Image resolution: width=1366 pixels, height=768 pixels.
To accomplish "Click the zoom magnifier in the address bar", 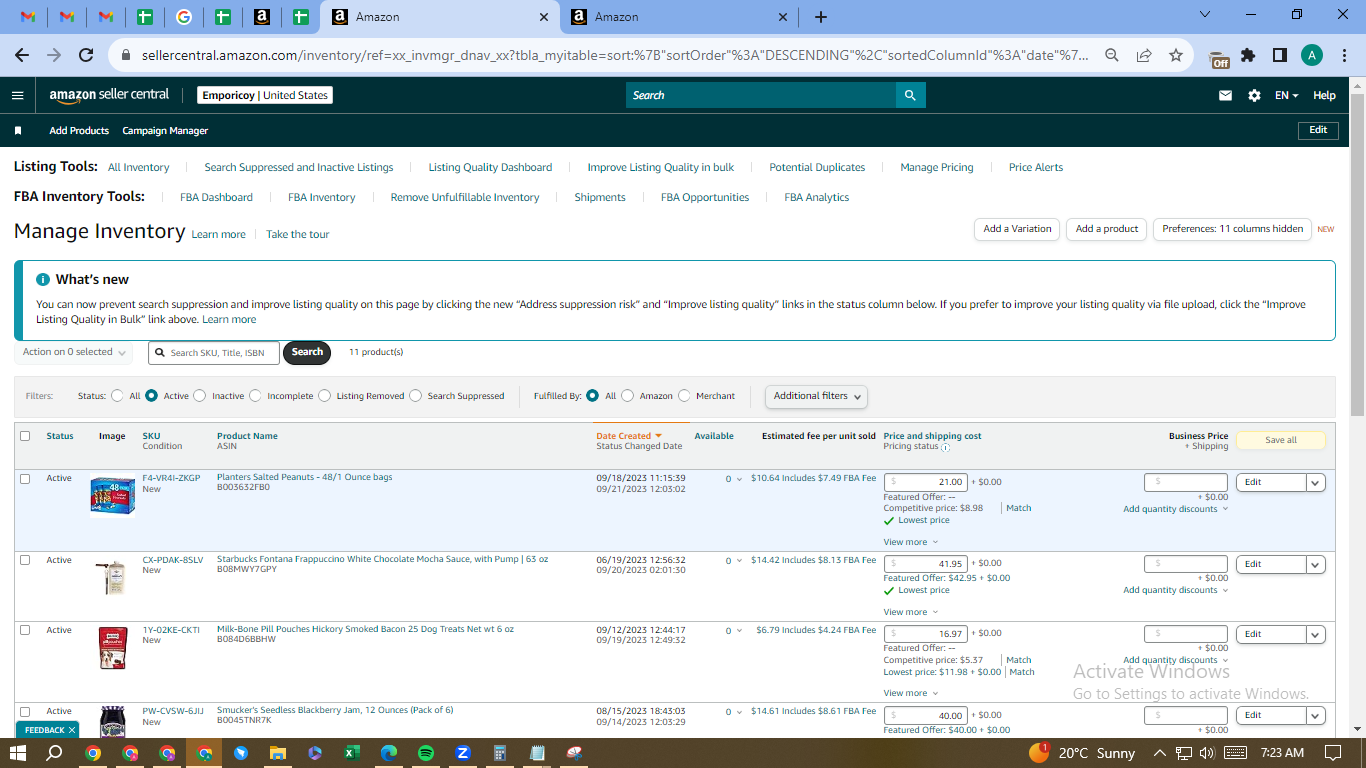I will point(1112,55).
